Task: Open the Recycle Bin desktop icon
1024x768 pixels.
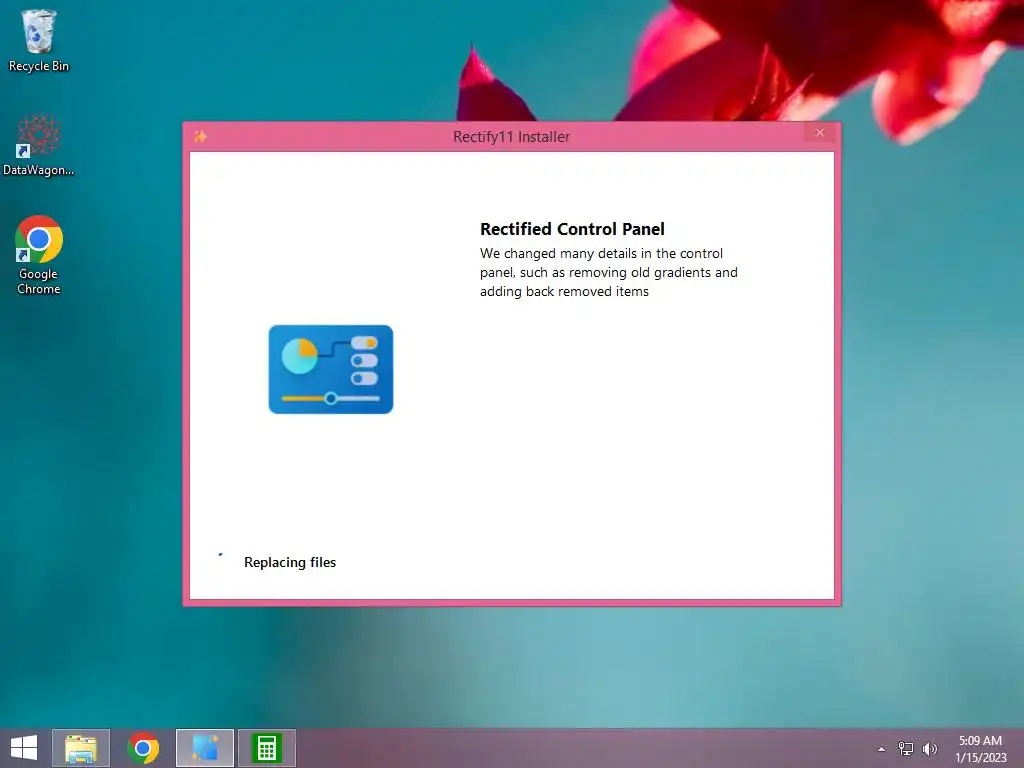Action: pyautogui.click(x=39, y=40)
